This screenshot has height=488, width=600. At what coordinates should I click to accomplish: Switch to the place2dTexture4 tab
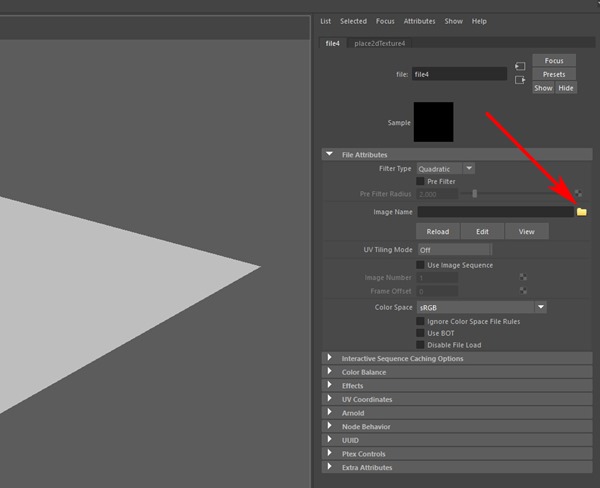coord(379,43)
